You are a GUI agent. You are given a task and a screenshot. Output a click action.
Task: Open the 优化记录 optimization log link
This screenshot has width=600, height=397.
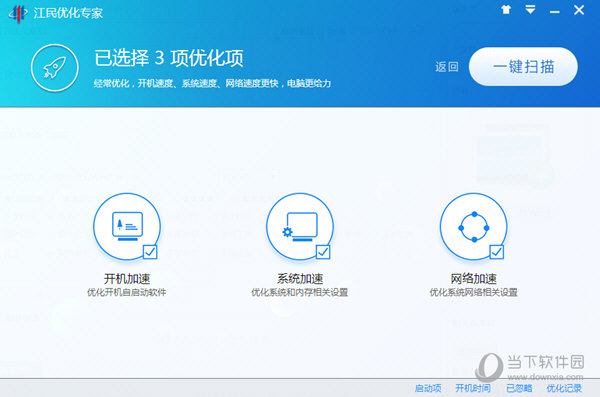tap(564, 388)
